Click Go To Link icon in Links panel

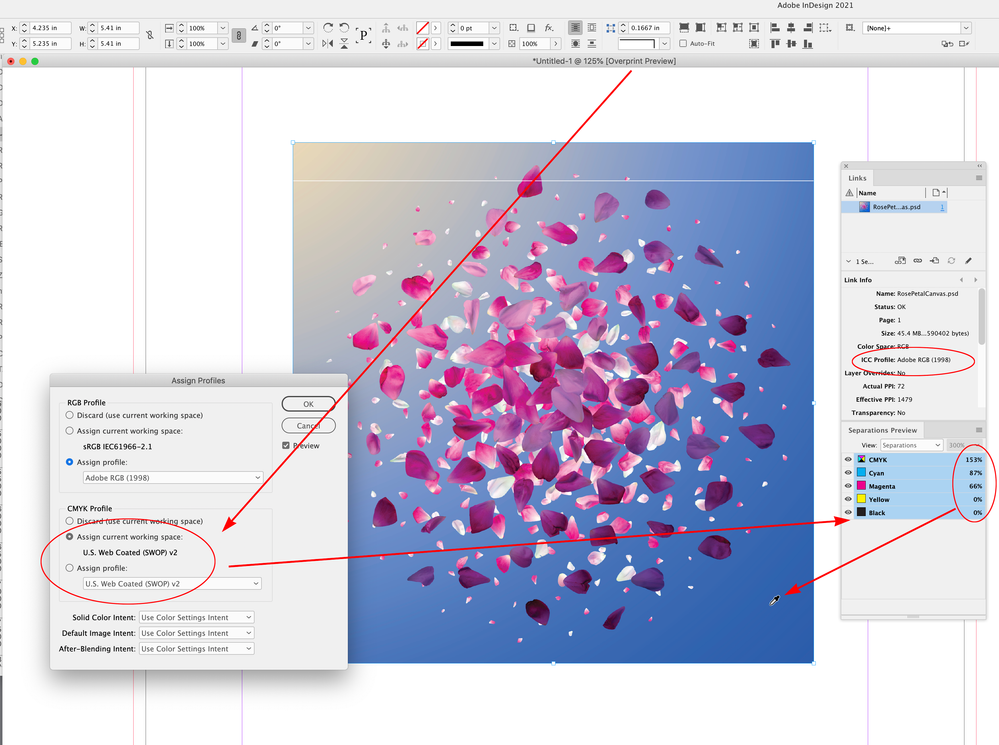pyautogui.click(x=935, y=261)
